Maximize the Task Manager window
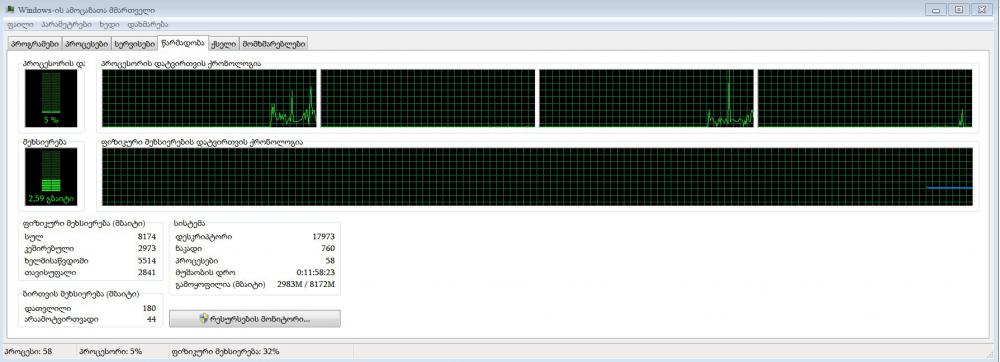The width and height of the screenshot is (1000, 362). (958, 10)
